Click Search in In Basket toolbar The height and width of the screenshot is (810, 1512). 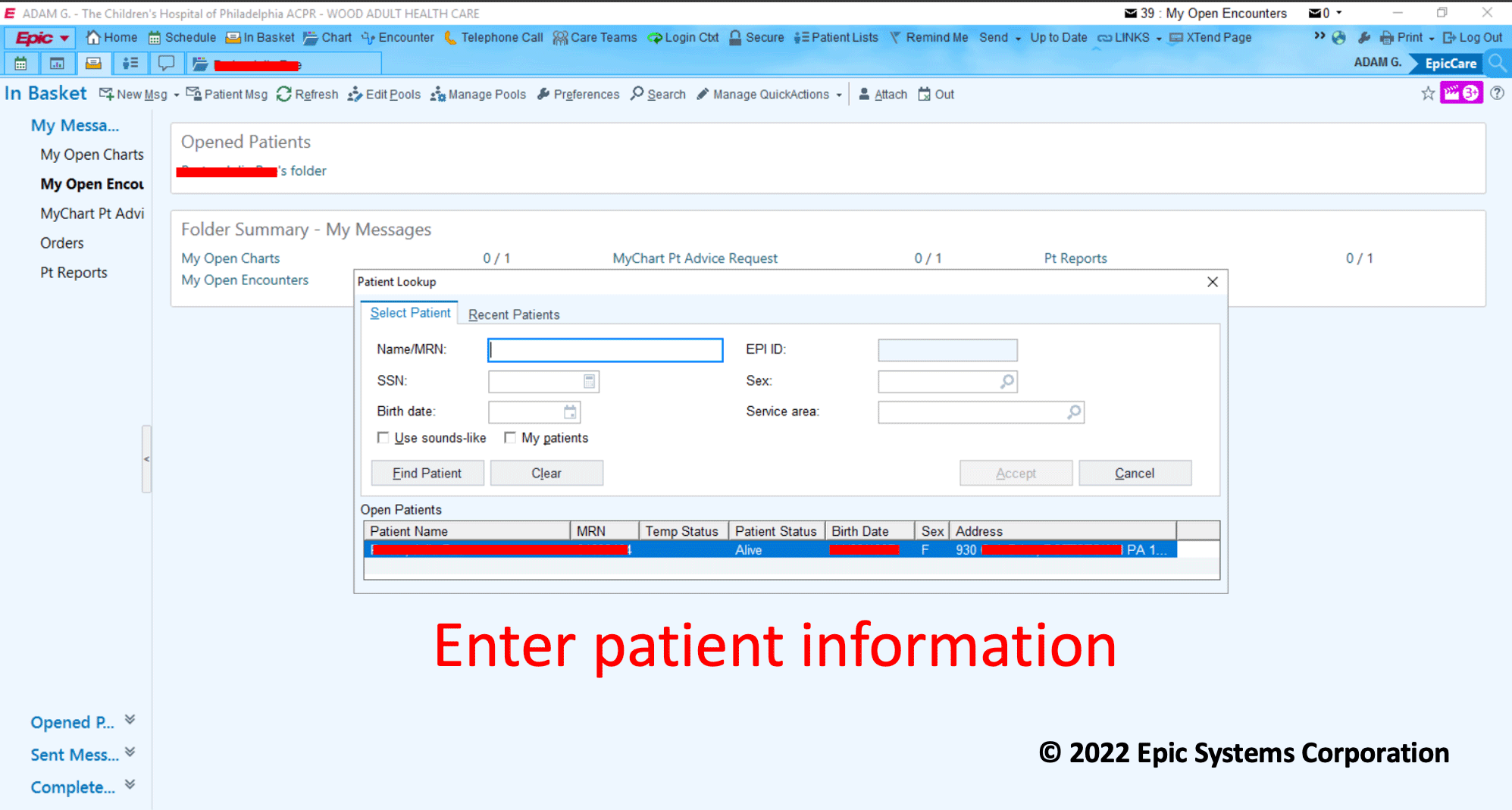coord(658,95)
